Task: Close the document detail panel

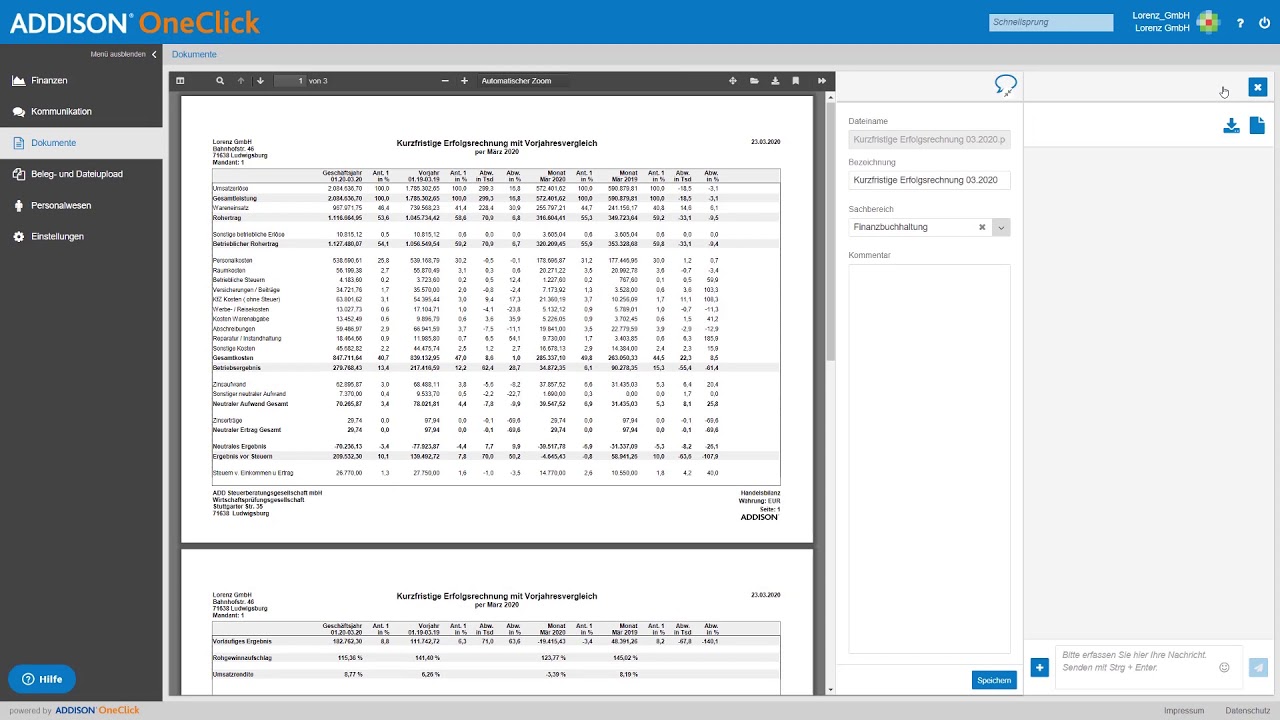Action: [x=1258, y=88]
